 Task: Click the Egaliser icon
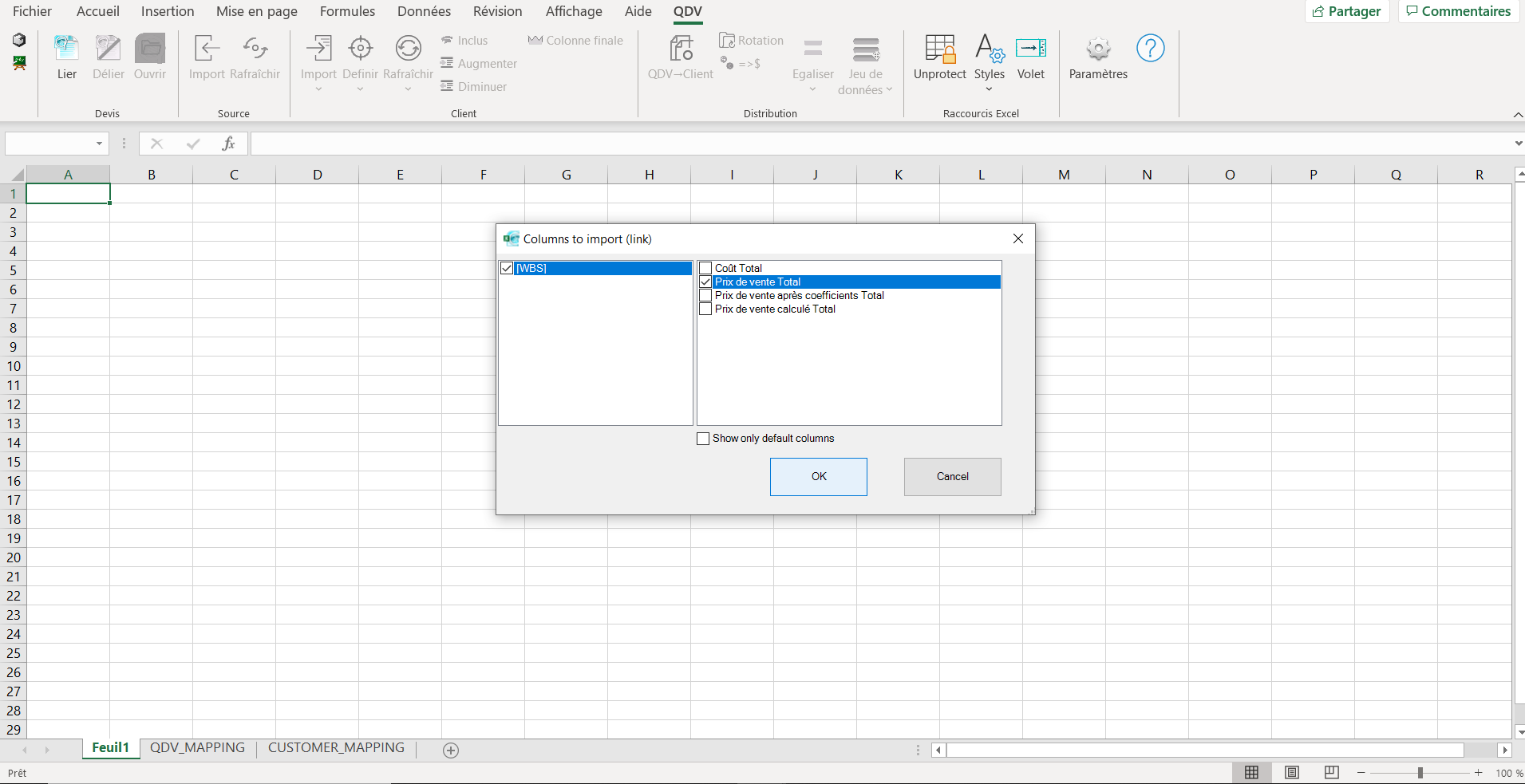tap(812, 49)
